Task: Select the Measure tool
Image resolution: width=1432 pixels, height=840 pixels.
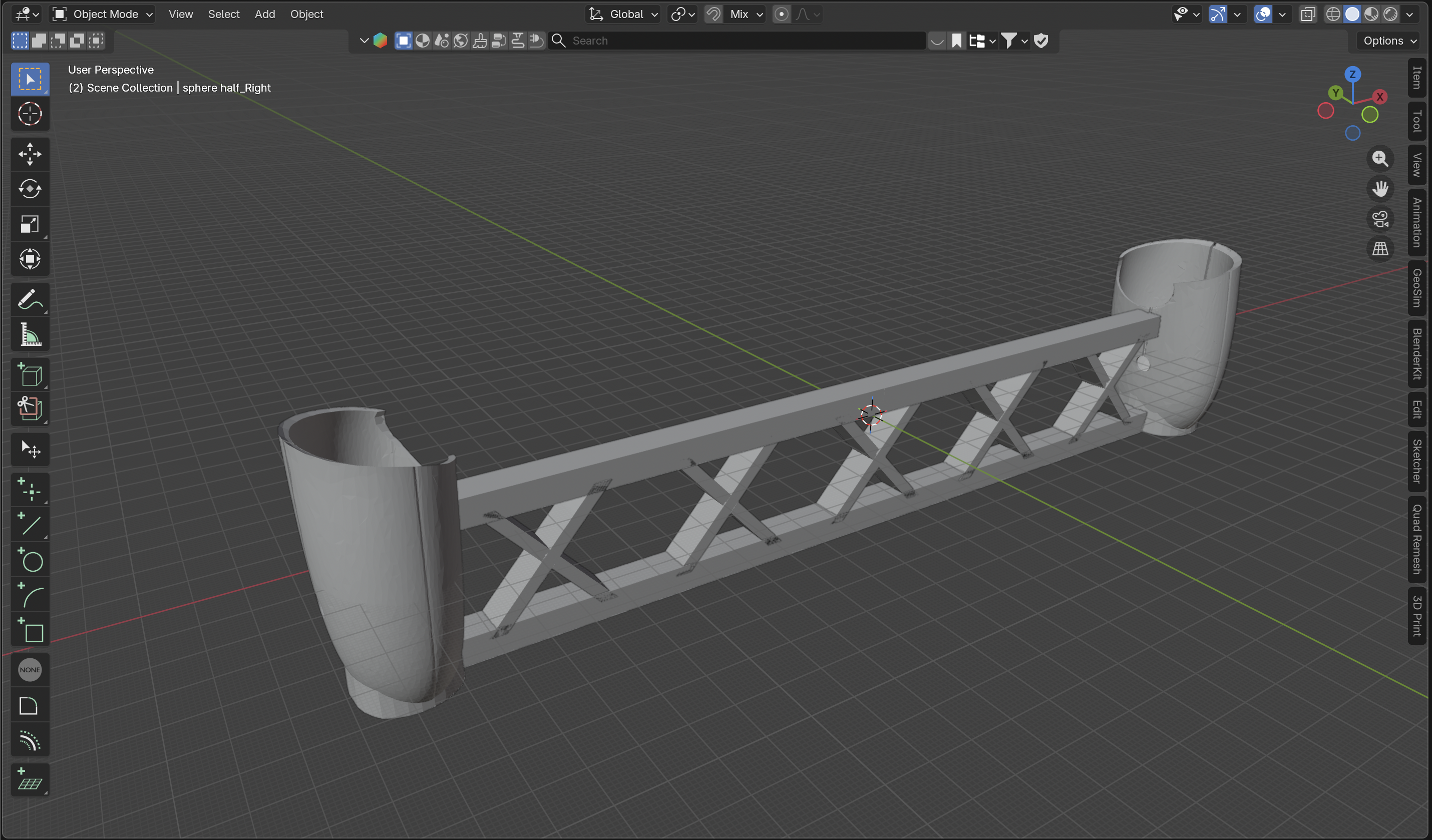Action: (x=30, y=334)
